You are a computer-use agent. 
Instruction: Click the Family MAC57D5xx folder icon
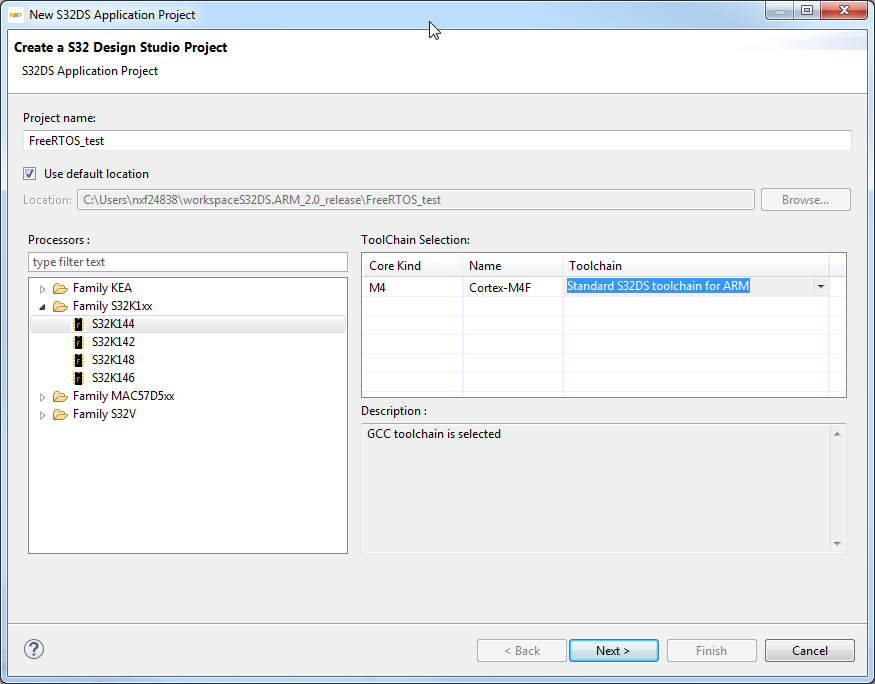click(61, 396)
